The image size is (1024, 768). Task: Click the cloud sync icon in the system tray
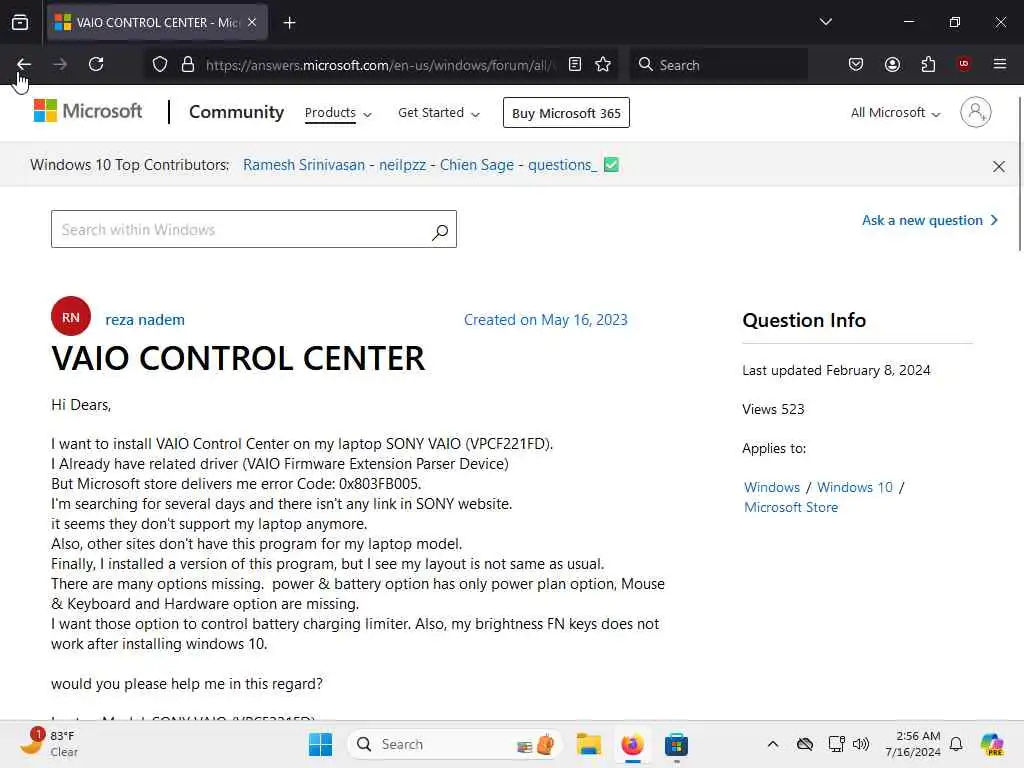coord(805,744)
